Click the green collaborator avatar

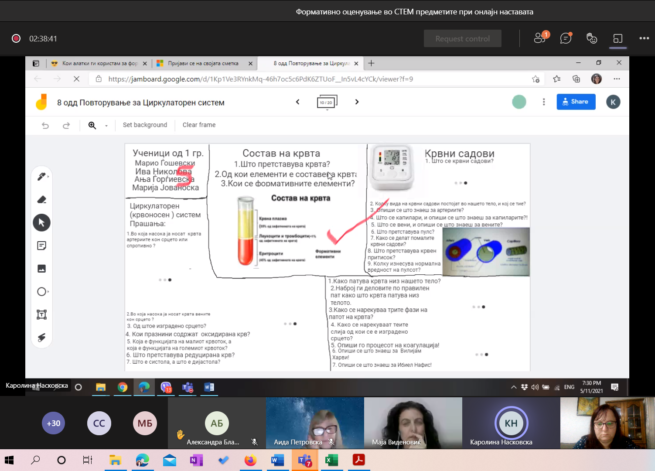pyautogui.click(x=519, y=102)
